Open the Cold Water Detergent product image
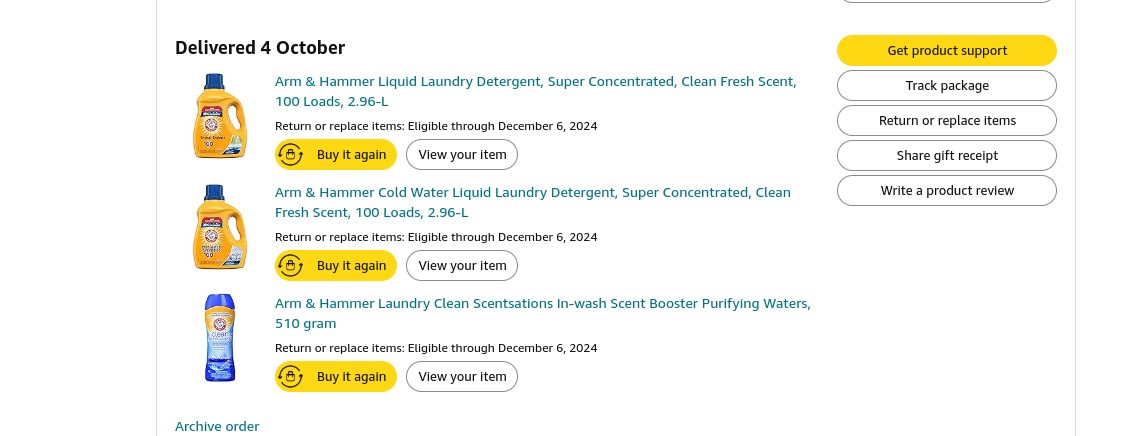 (x=220, y=227)
